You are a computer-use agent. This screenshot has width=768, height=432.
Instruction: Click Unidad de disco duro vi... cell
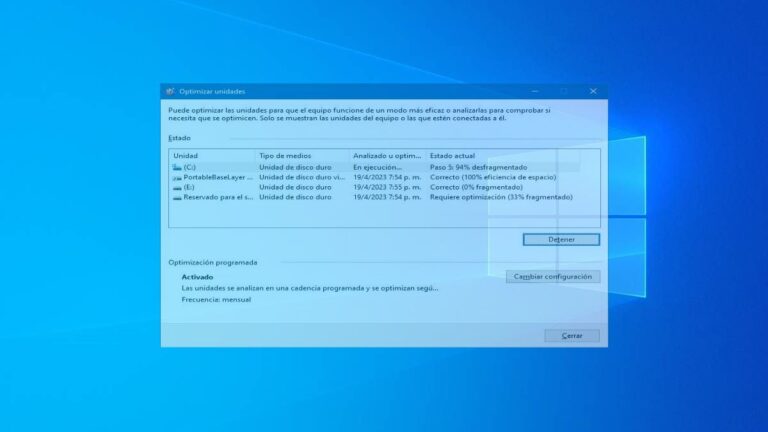[x=302, y=177]
